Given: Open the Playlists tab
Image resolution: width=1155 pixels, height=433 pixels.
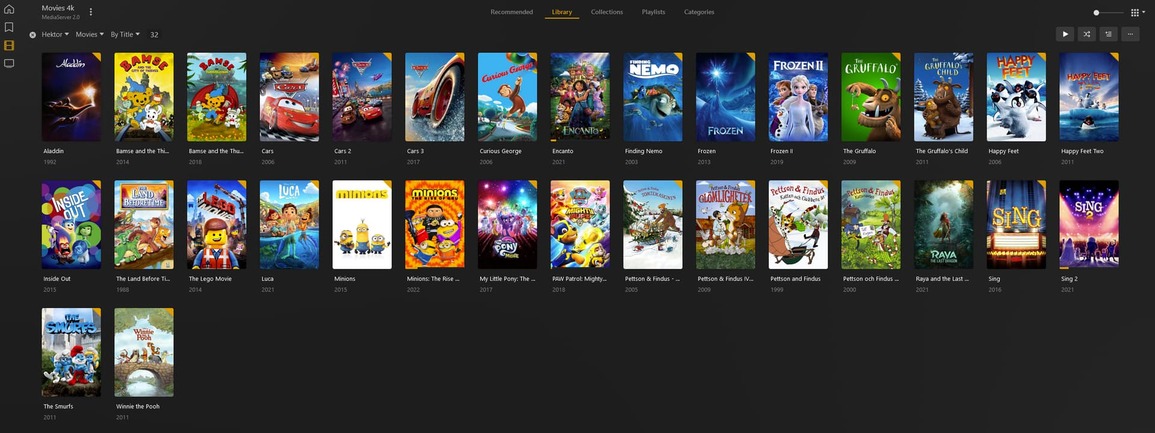Looking at the screenshot, I should coord(653,12).
